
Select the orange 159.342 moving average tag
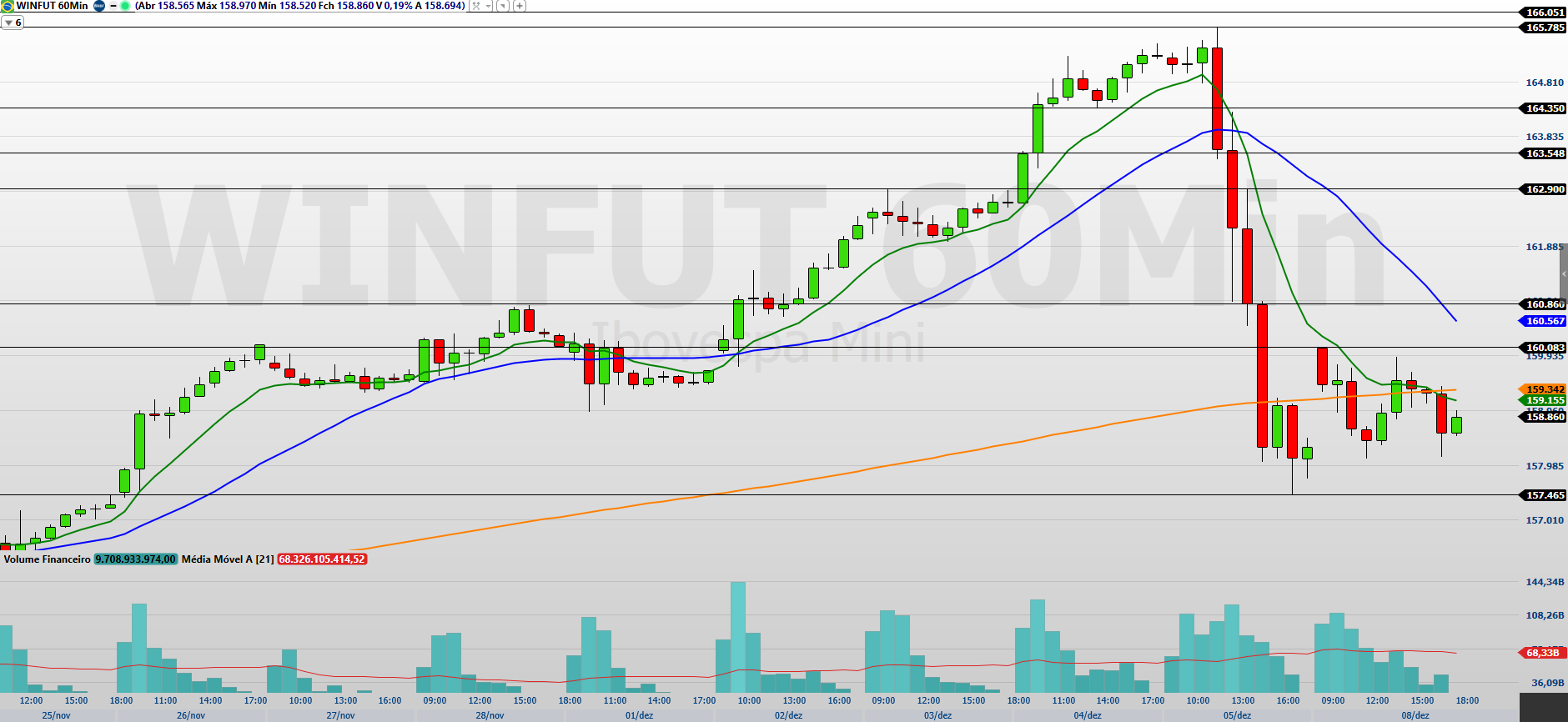pyautogui.click(x=1544, y=389)
